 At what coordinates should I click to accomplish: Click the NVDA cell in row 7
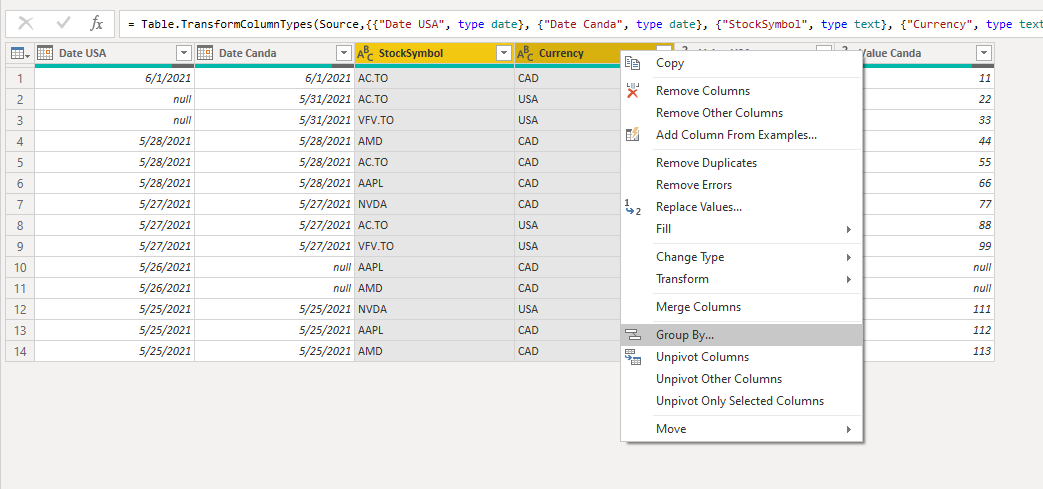click(x=435, y=204)
